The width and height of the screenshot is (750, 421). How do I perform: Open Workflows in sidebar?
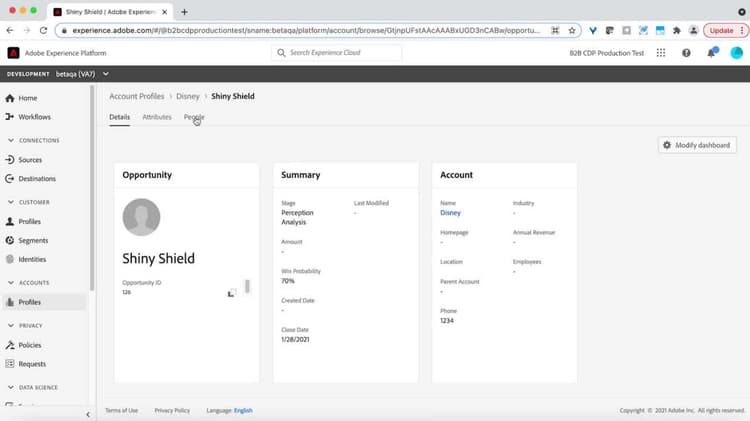28,117
